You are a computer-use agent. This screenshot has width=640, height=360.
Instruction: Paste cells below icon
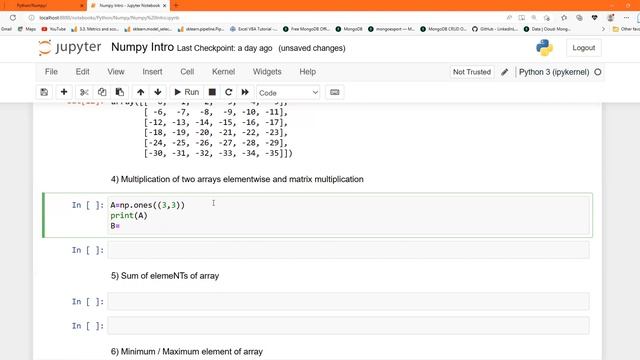tap(120, 92)
